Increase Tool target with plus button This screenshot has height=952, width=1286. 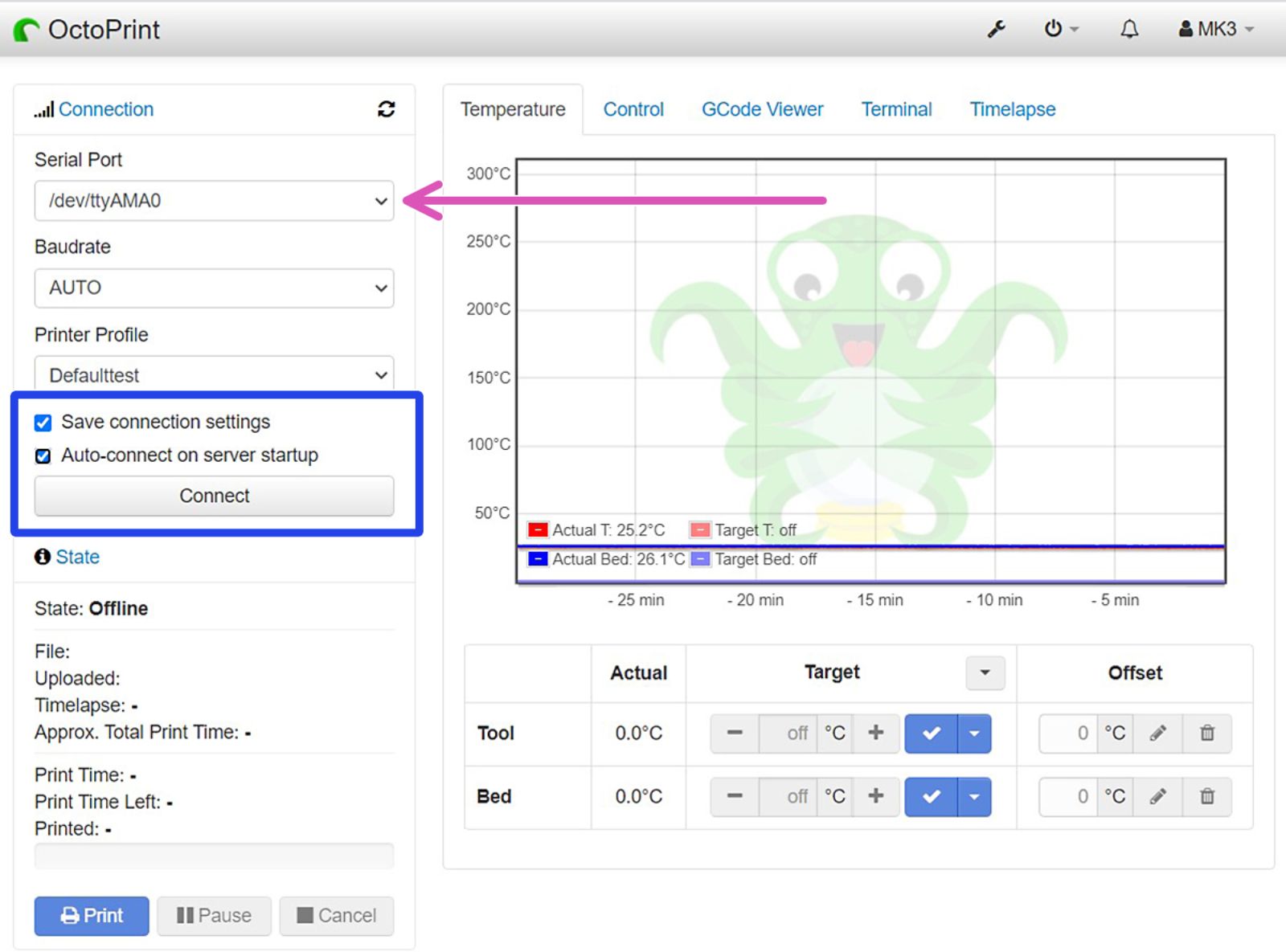pyautogui.click(x=876, y=733)
